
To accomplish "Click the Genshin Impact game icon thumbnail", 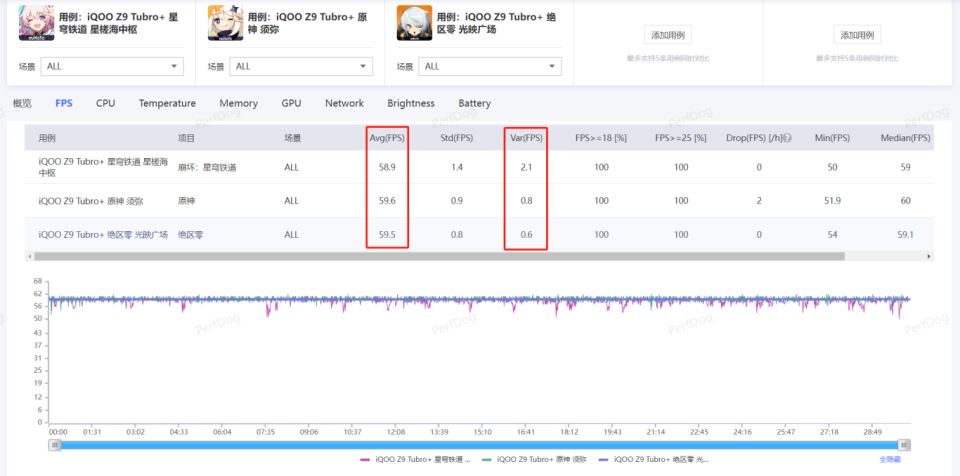I will 225,23.
